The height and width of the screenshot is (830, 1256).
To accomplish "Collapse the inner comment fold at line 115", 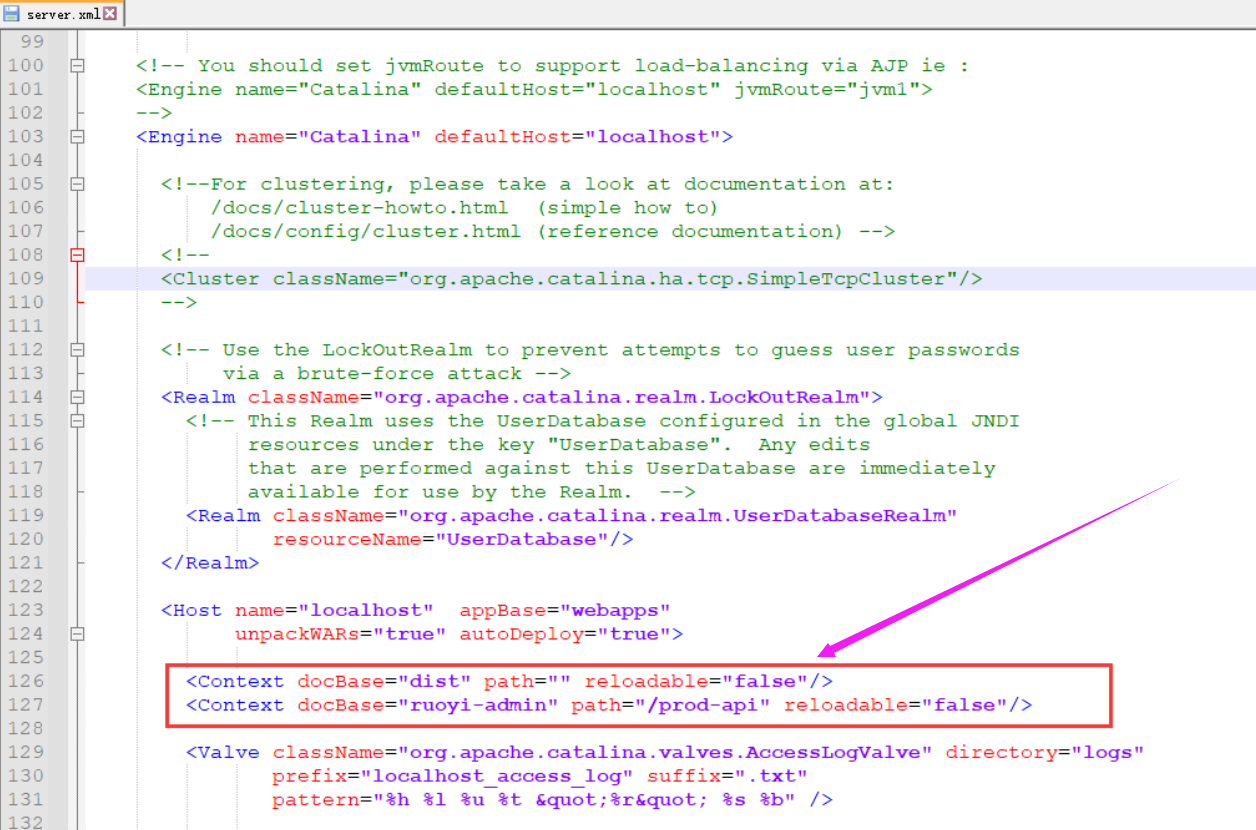I will (77, 421).
